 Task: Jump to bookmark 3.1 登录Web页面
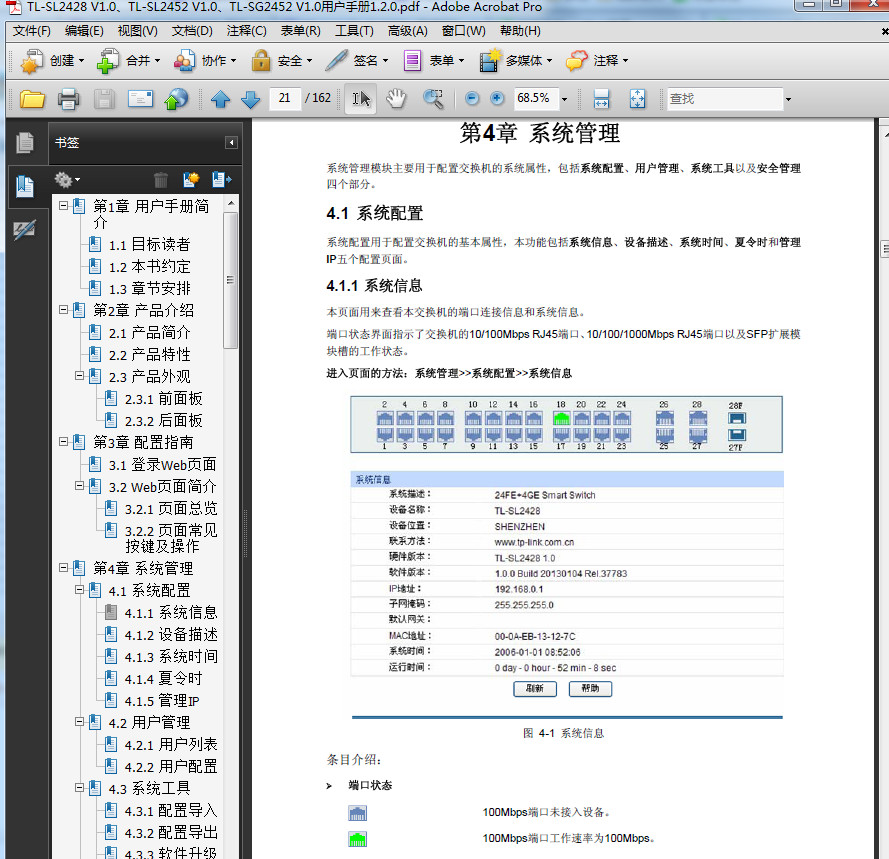(x=163, y=464)
